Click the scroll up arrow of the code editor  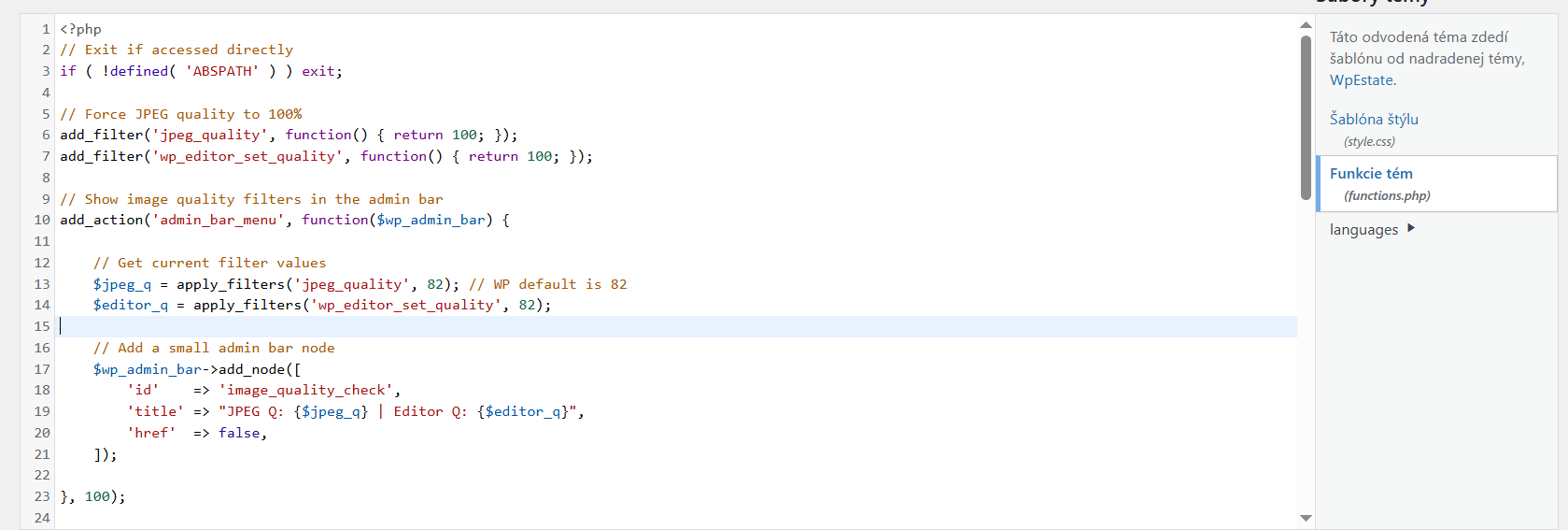pyautogui.click(x=1306, y=25)
